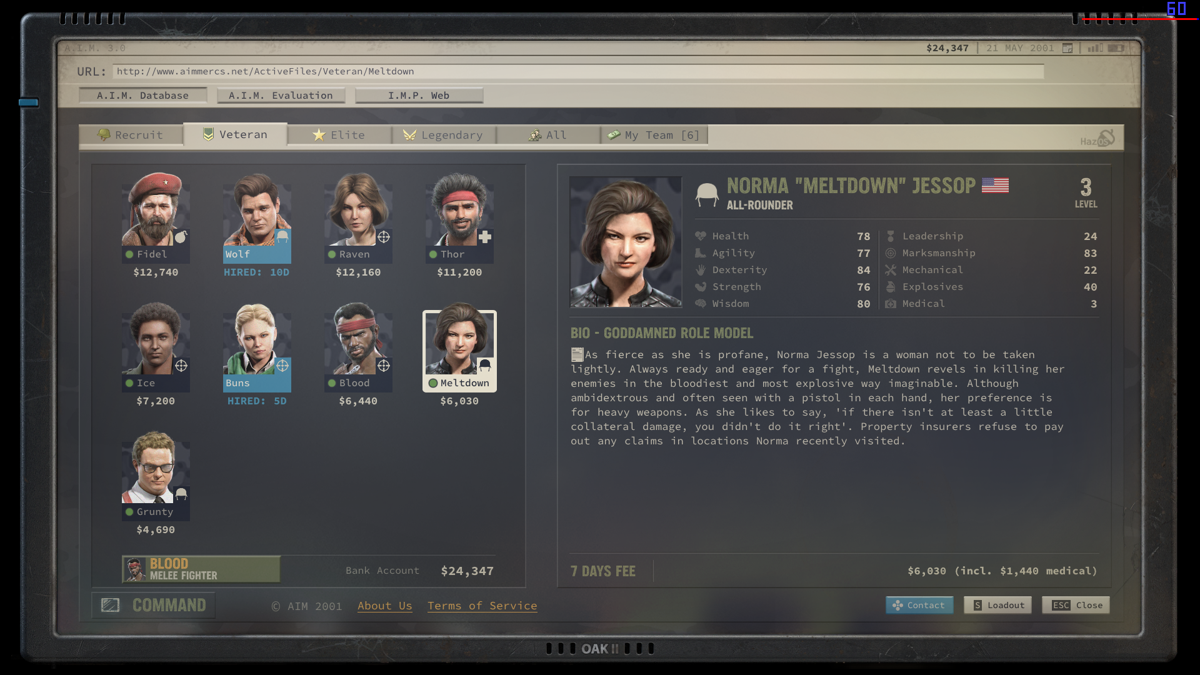
Task: Open the Terms of Service link
Action: pyautogui.click(x=482, y=606)
